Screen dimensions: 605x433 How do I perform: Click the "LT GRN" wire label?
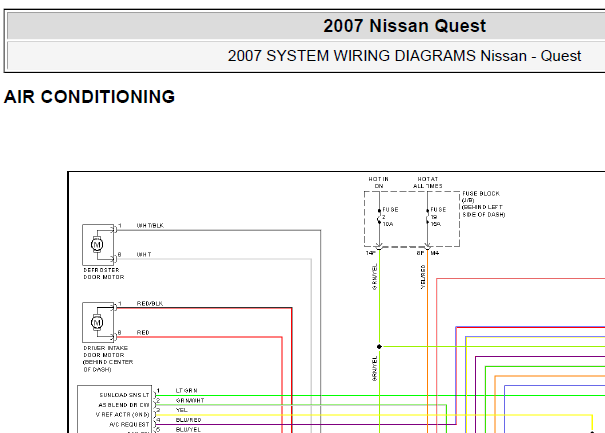(186, 391)
